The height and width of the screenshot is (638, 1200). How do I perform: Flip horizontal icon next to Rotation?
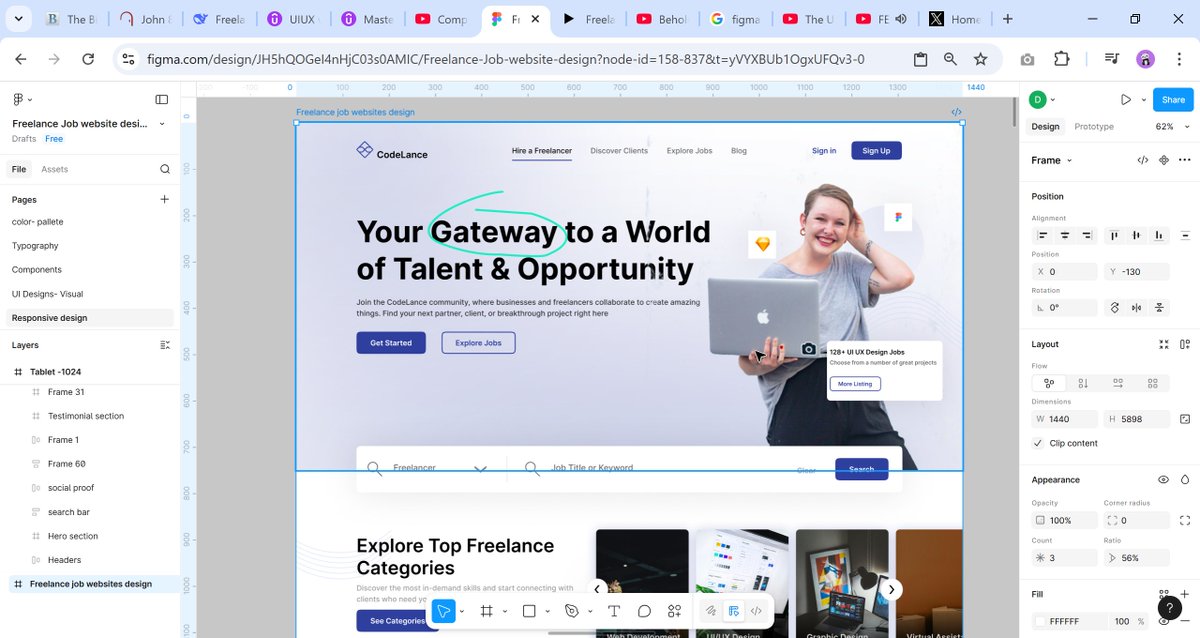point(1137,308)
